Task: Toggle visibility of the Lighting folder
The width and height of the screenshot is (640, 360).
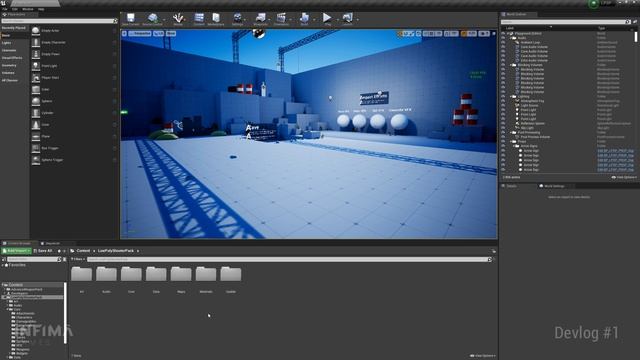Action: click(x=503, y=96)
